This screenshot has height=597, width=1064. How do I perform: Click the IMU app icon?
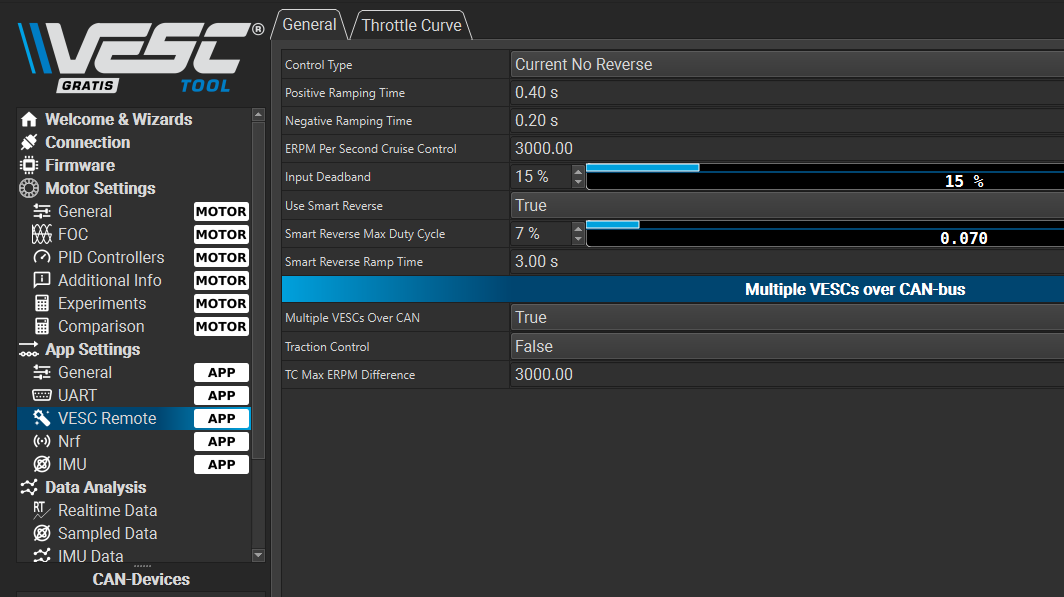(41, 465)
